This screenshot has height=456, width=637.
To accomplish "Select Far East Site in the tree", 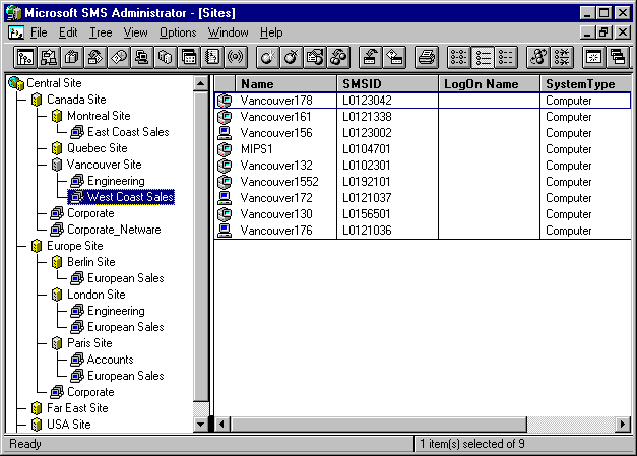I will pyautogui.click(x=77, y=408).
